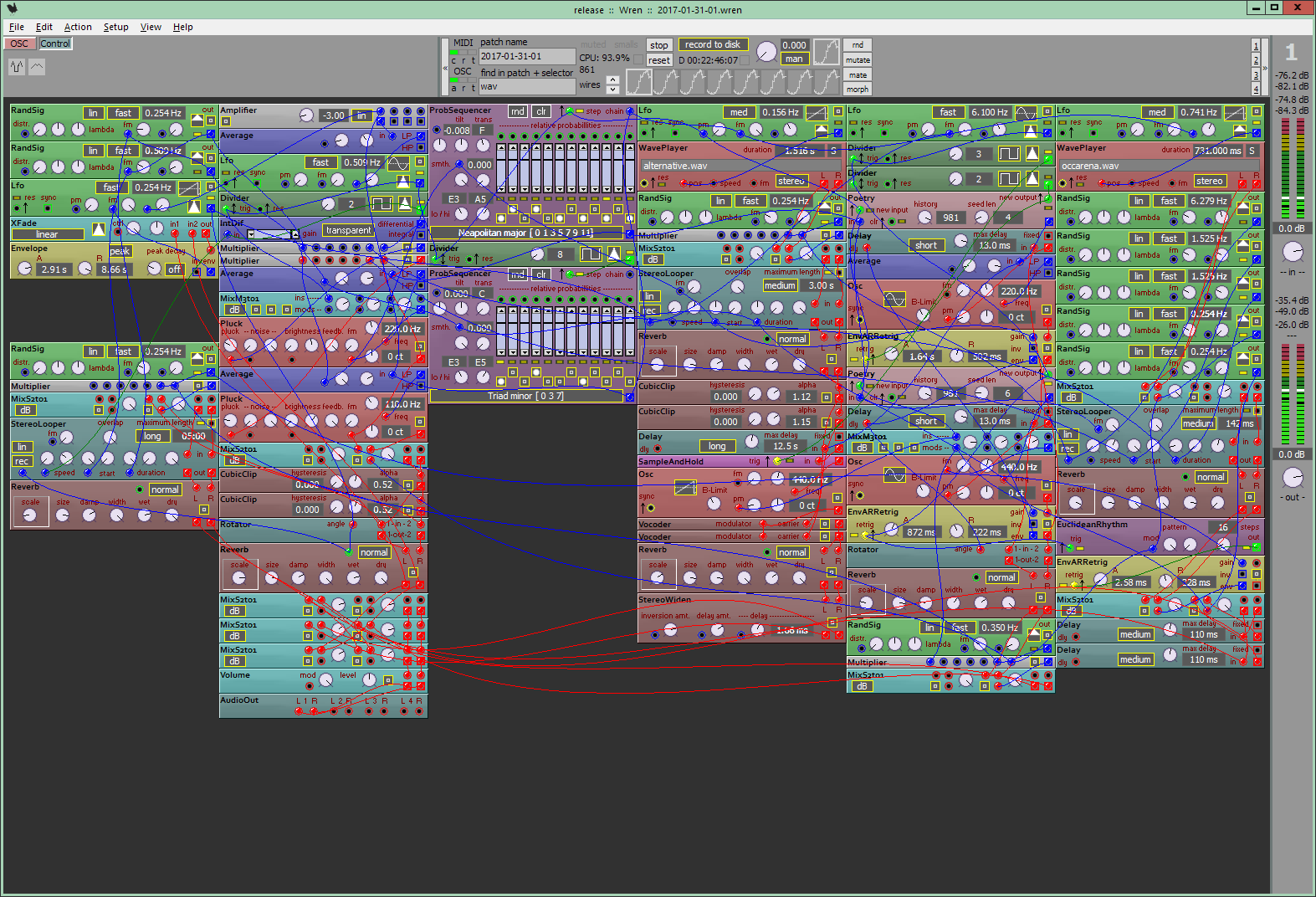Toggle S button on occarena.wav WavePlayer

coord(1252,151)
